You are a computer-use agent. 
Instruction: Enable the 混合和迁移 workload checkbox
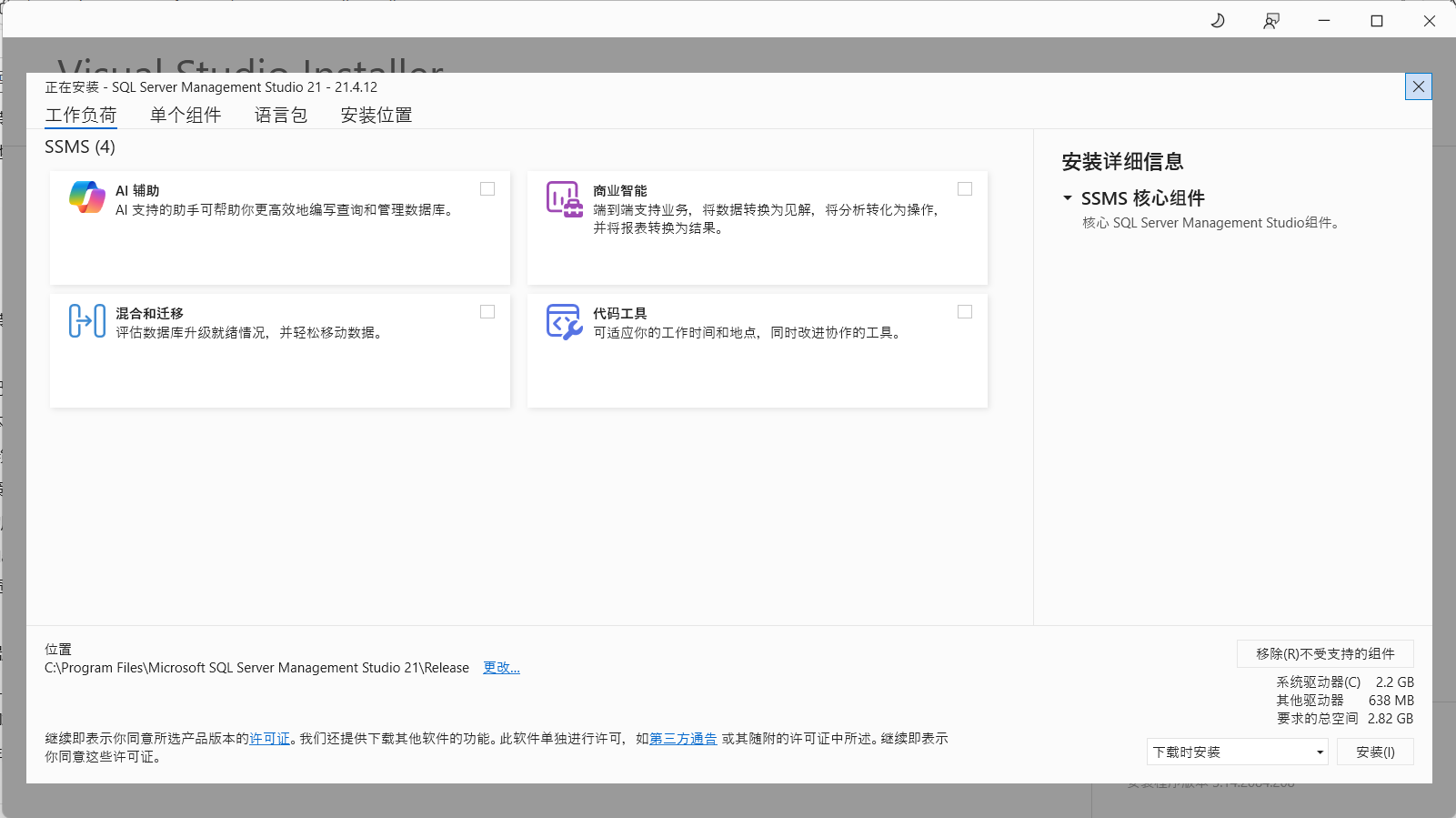tap(487, 312)
